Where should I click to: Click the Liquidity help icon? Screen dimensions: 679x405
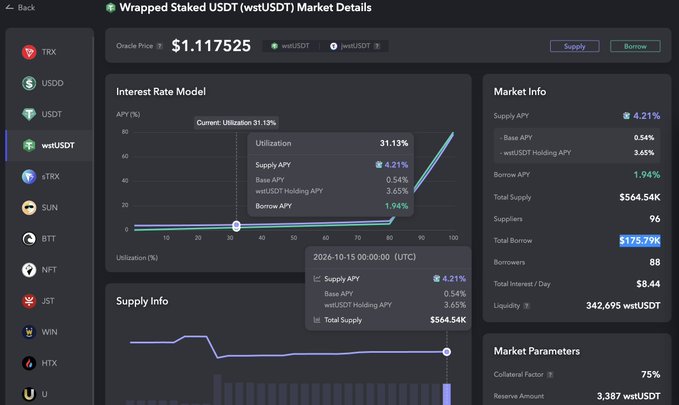tap(527, 306)
